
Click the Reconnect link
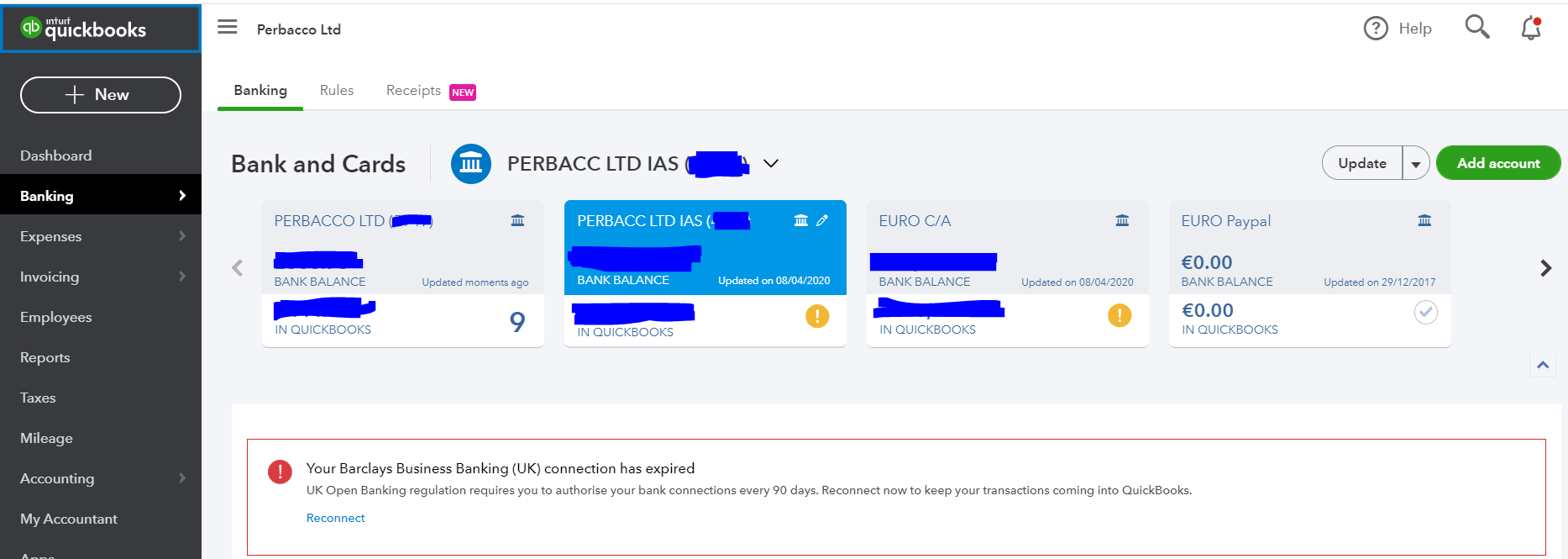click(x=335, y=518)
